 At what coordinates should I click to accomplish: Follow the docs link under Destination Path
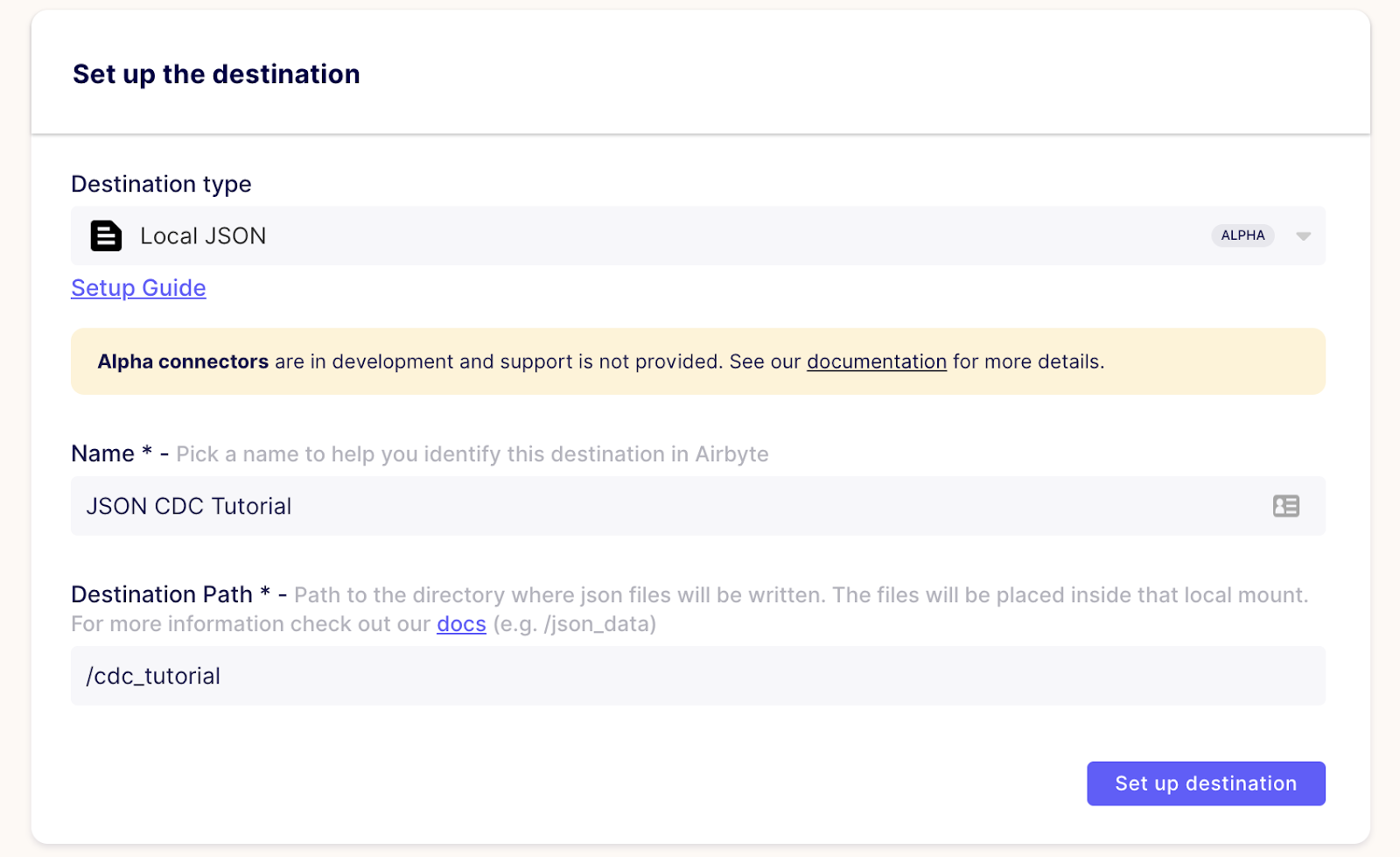click(461, 624)
